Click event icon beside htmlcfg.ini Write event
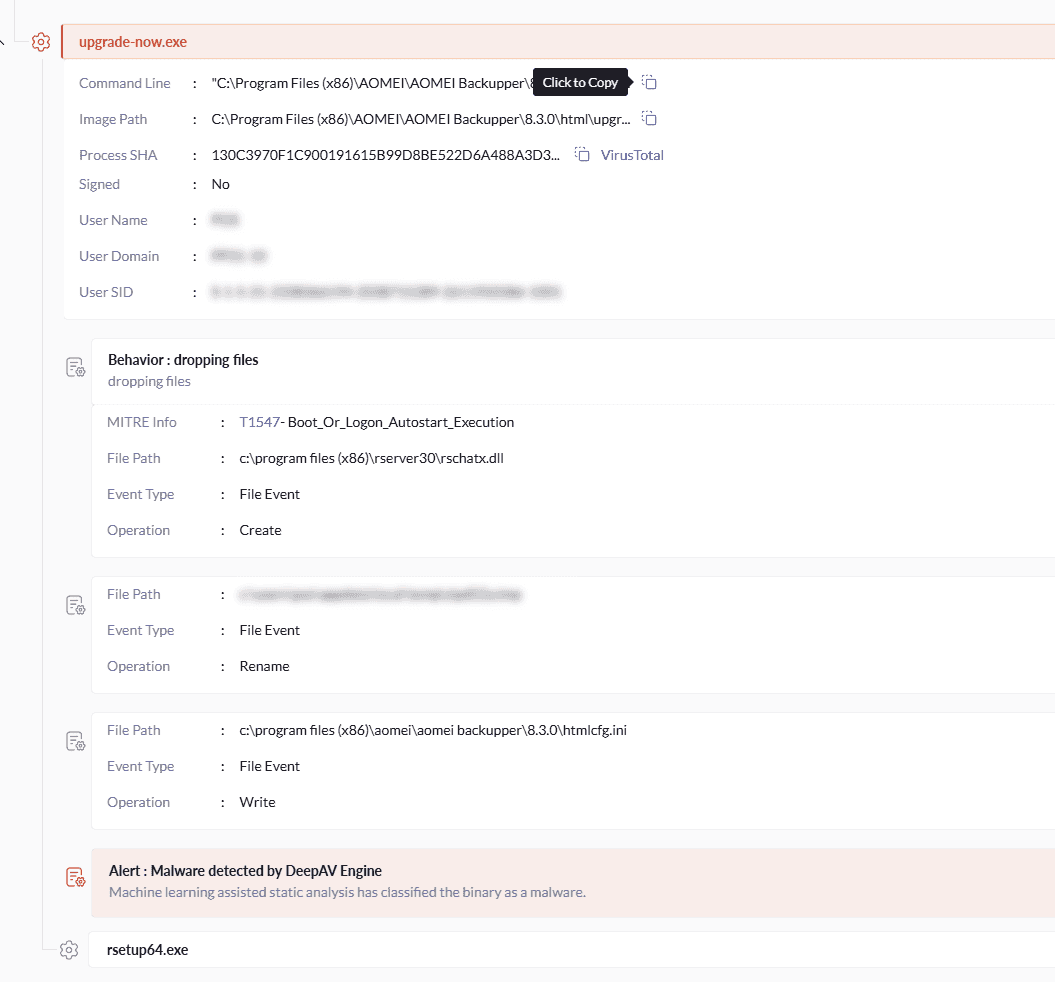This screenshot has height=1001, width=1055. click(75, 741)
